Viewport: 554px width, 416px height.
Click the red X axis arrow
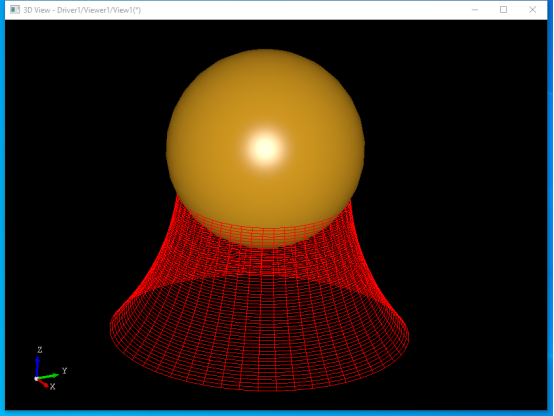pyautogui.click(x=43, y=383)
